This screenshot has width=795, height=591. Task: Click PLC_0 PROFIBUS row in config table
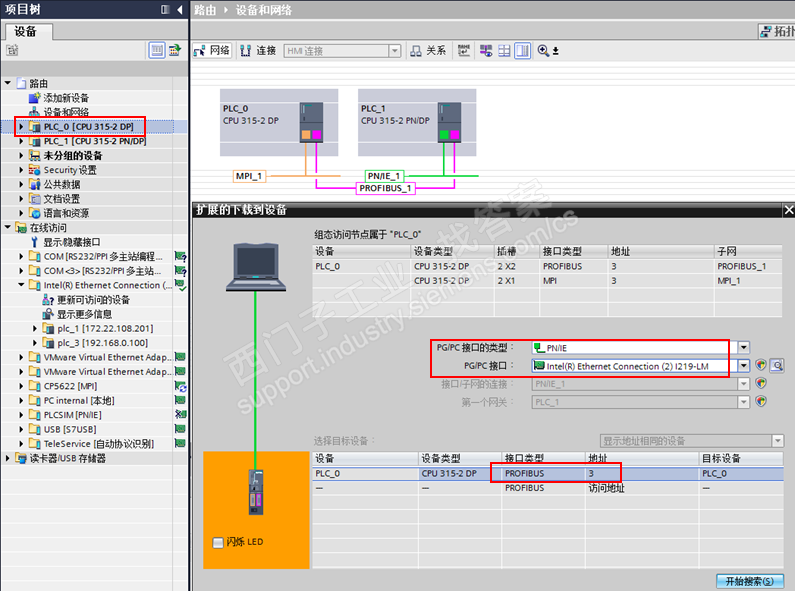click(x=548, y=266)
